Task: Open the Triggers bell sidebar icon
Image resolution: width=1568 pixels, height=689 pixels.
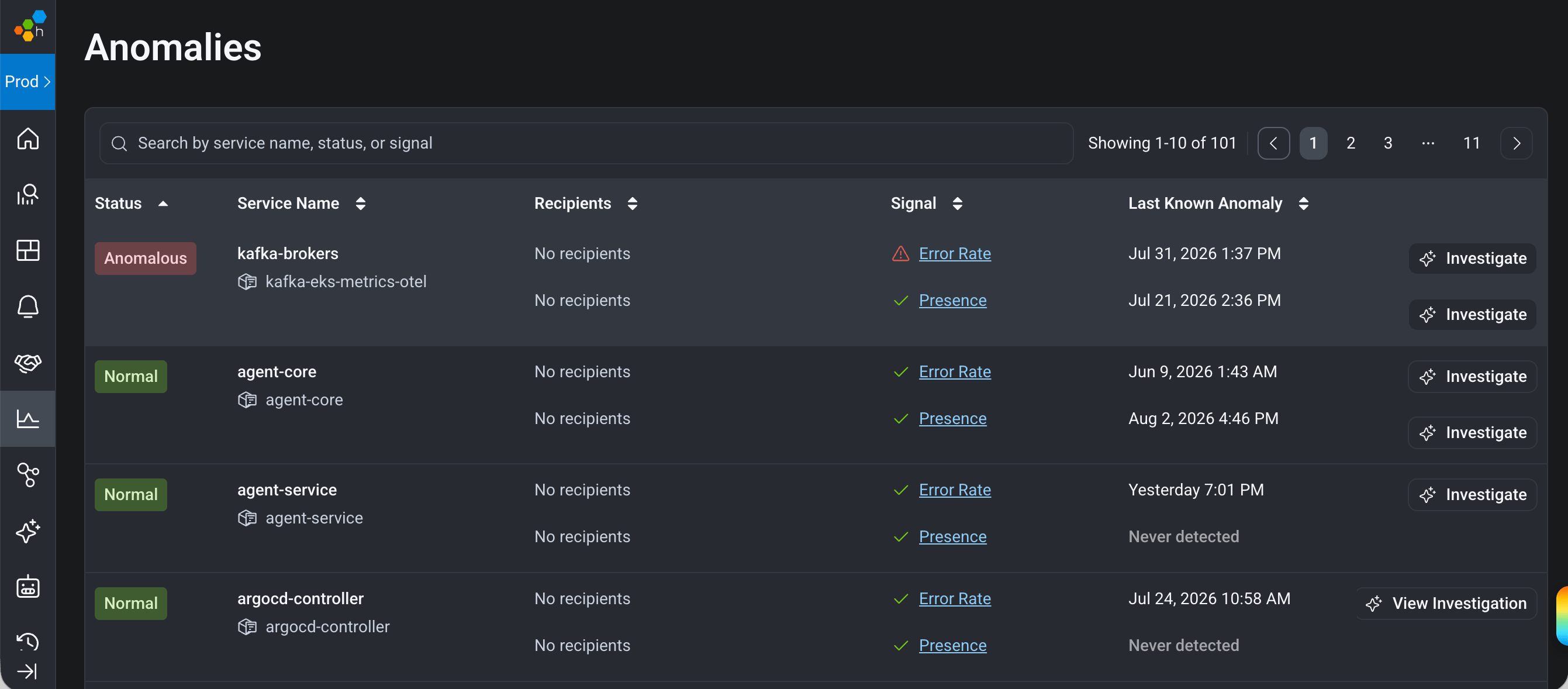Action: coord(28,306)
